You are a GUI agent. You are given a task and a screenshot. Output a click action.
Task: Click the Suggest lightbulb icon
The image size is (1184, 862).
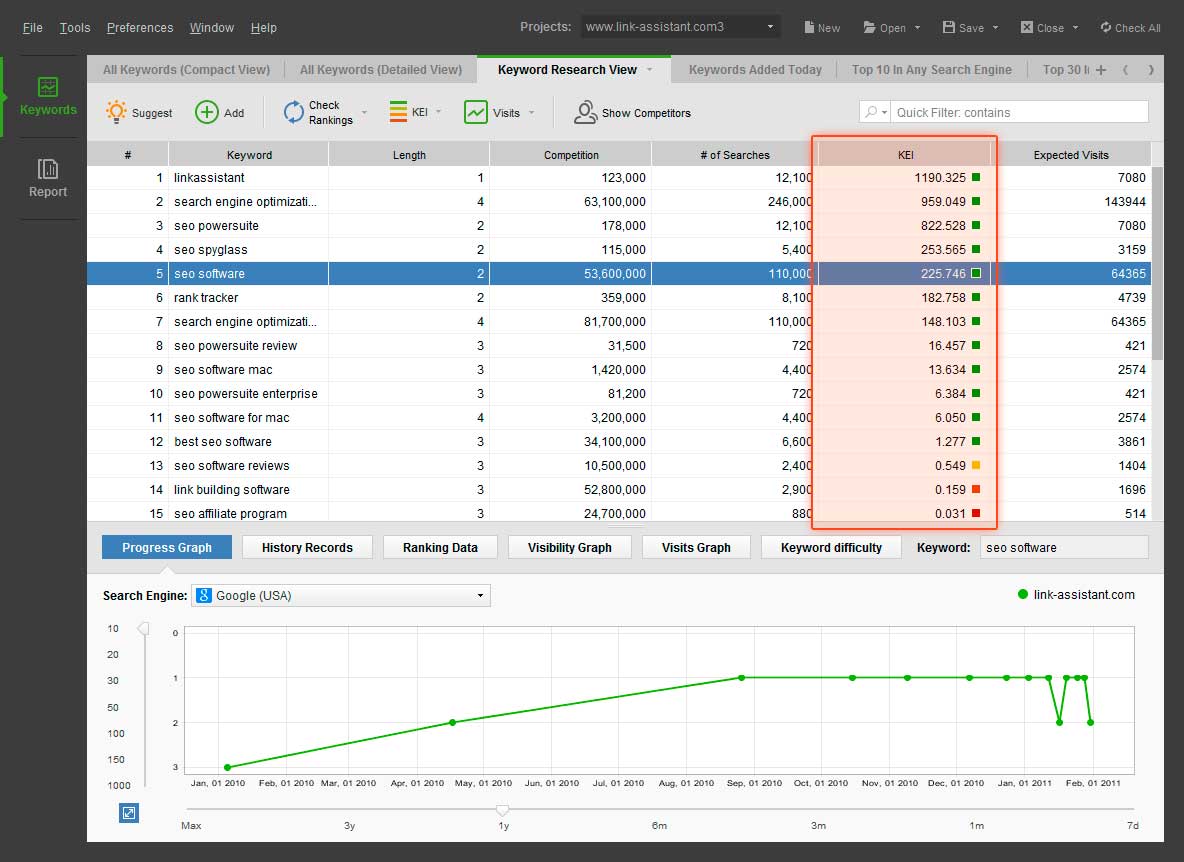pyautogui.click(x=117, y=113)
